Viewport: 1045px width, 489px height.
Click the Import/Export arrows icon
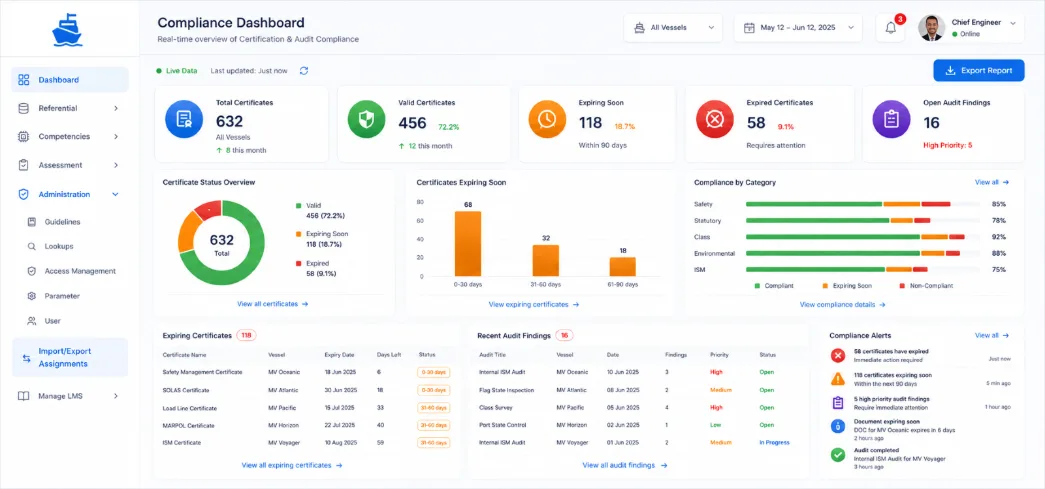tap(27, 358)
